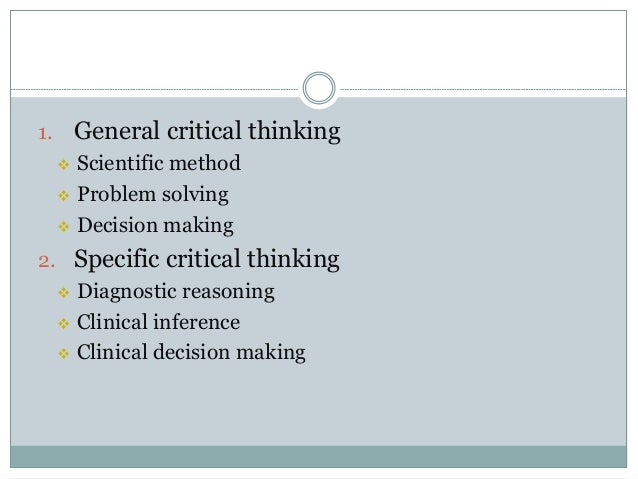The width and height of the screenshot is (638, 479).
Task: Click the diamond bullet beside Decision making
Action: (63, 225)
